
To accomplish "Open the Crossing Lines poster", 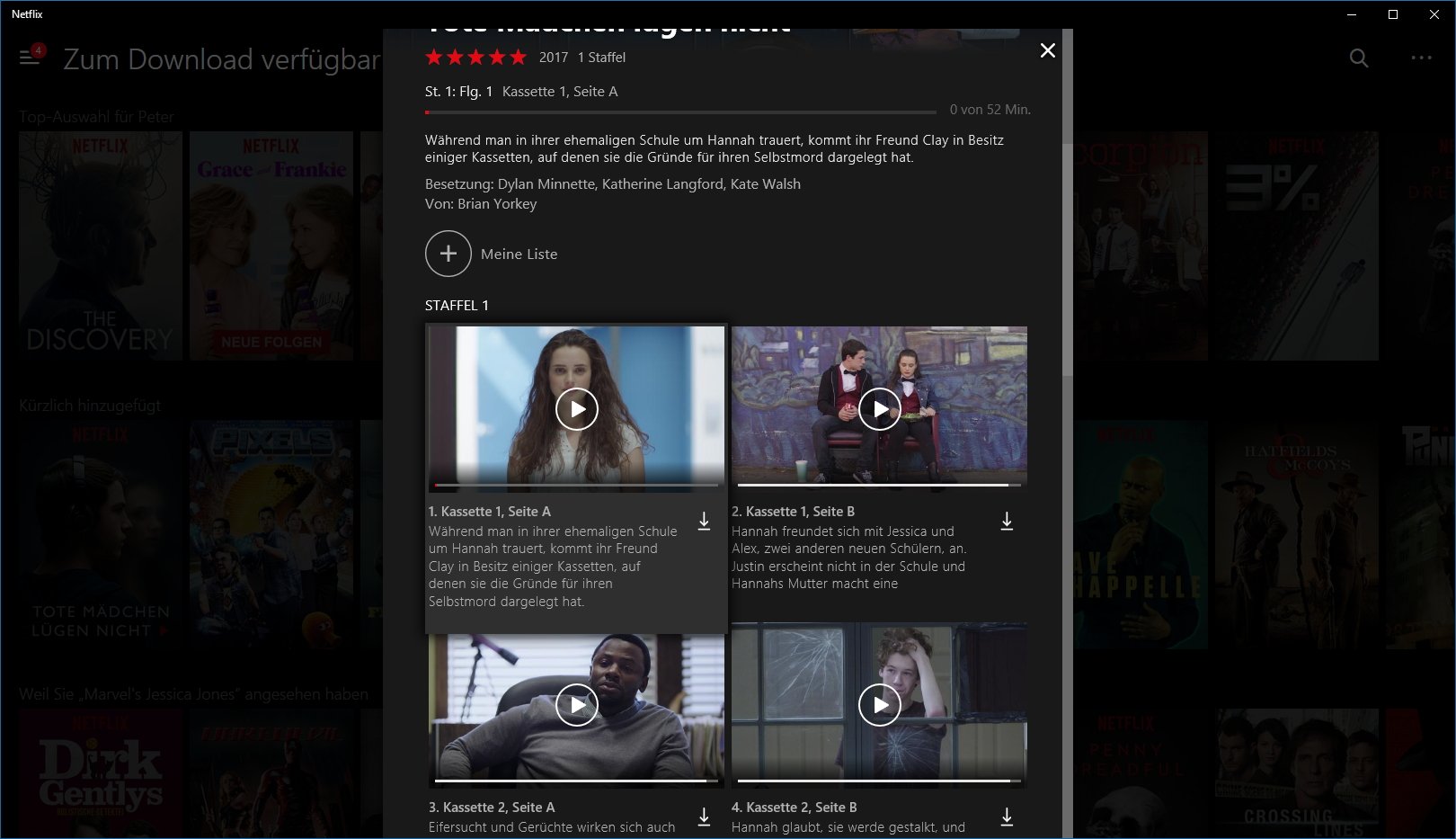I will pyautogui.click(x=1297, y=773).
